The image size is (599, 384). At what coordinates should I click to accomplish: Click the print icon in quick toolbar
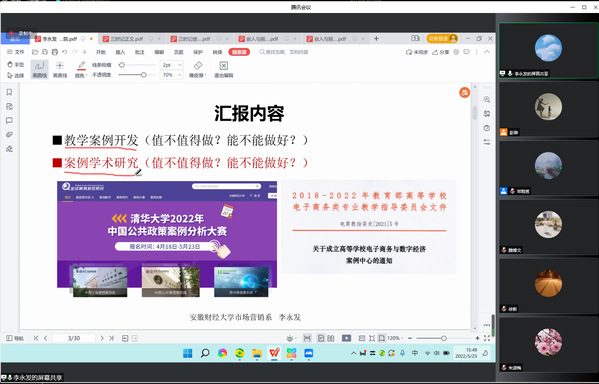(55, 52)
